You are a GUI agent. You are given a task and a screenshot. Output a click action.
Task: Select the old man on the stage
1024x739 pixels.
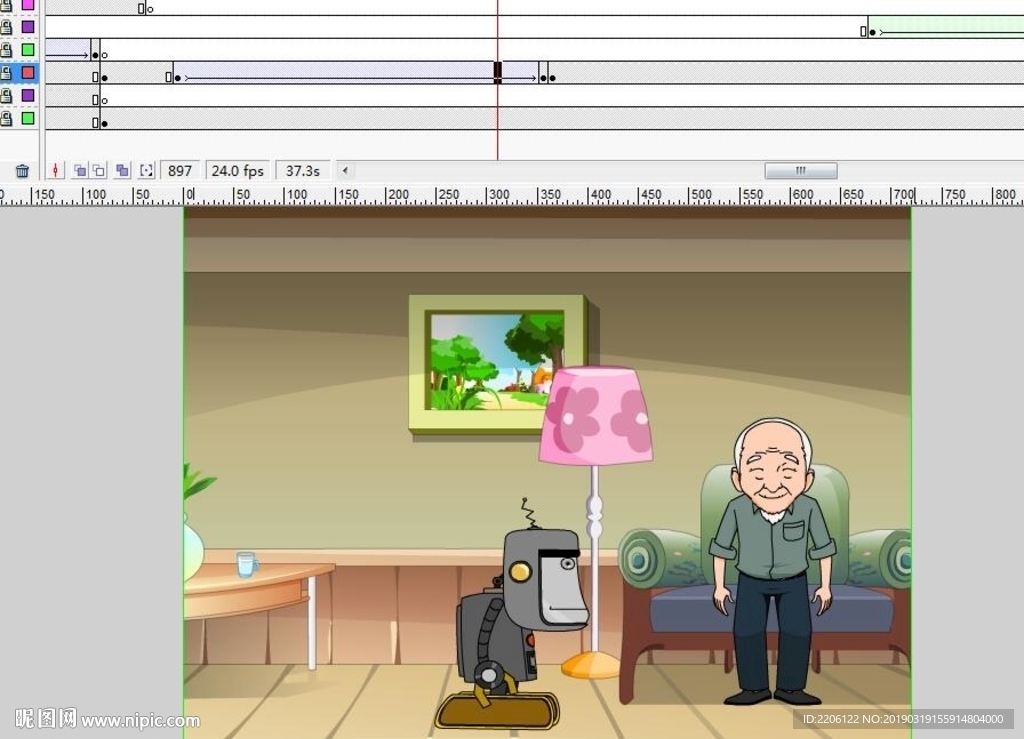coord(772,560)
